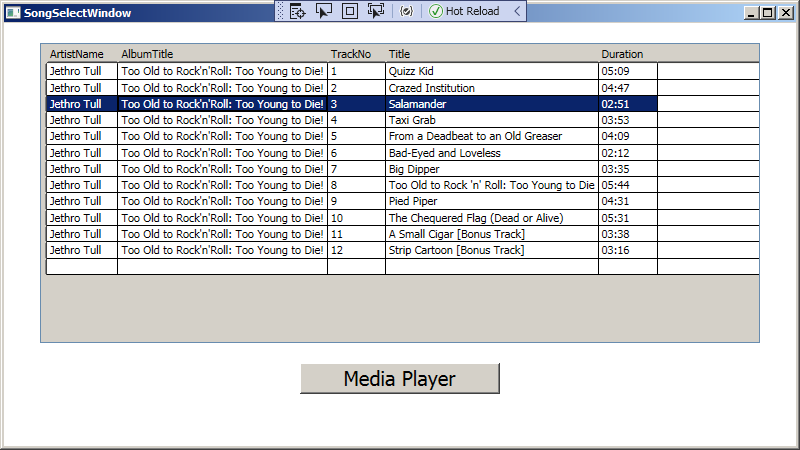Click duration cell 04:31
Image resolution: width=800 pixels, height=450 pixels.
tap(628, 201)
